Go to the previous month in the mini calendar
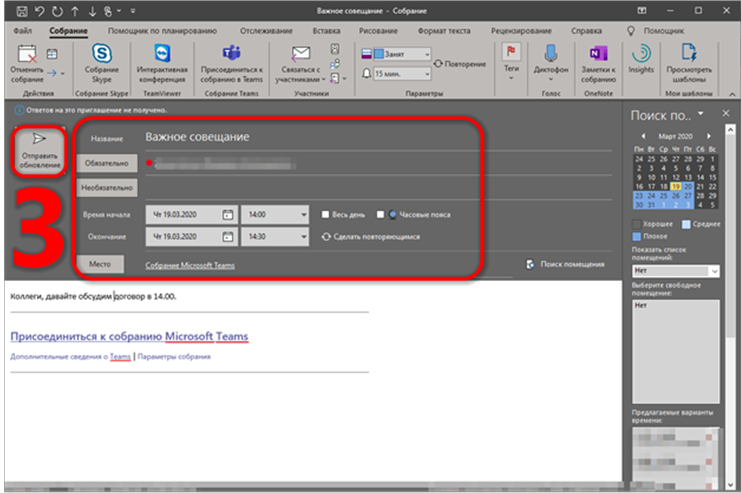Screen dimensions: 741x493 [643, 136]
